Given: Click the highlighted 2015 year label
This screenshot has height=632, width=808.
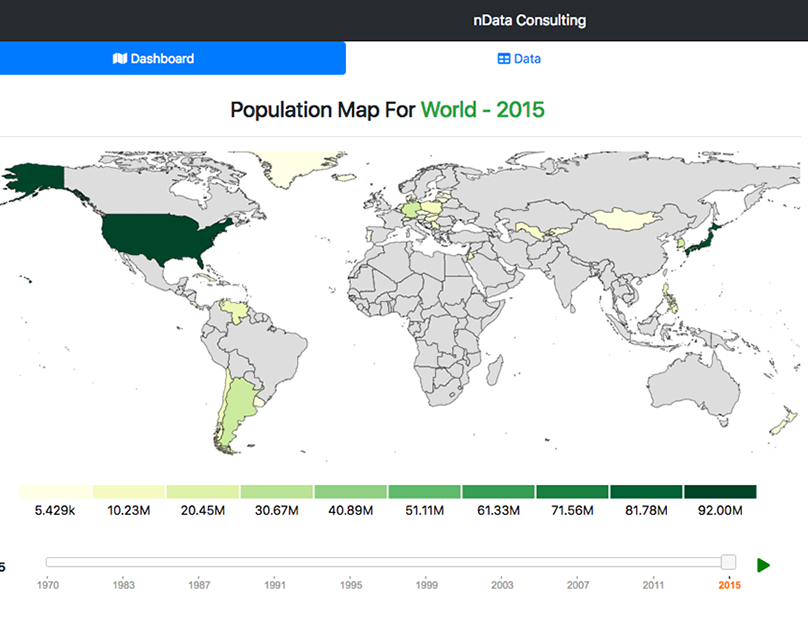Looking at the screenshot, I should point(729,585).
